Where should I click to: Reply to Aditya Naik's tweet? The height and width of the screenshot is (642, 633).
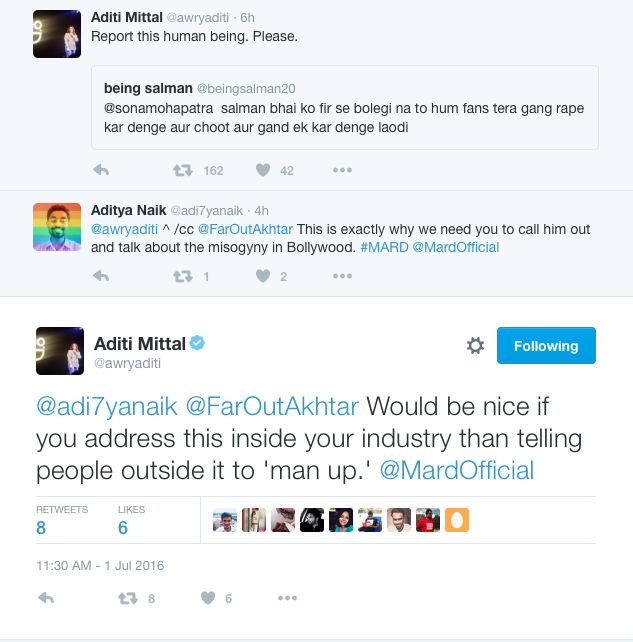[100, 276]
